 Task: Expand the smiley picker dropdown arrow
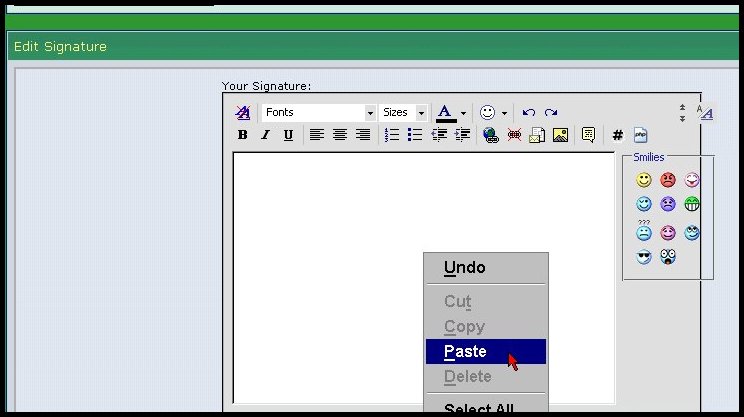[x=504, y=113]
